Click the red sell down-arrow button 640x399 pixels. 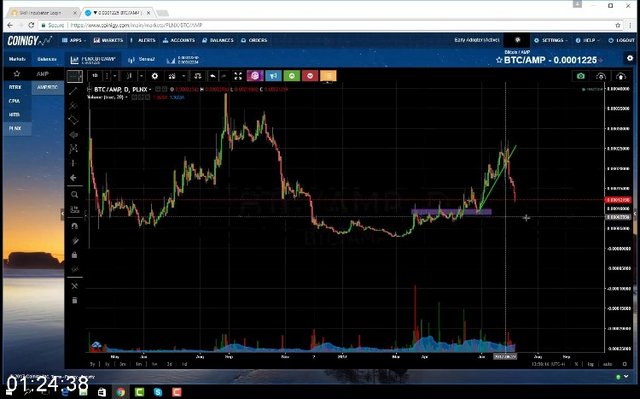pos(310,76)
